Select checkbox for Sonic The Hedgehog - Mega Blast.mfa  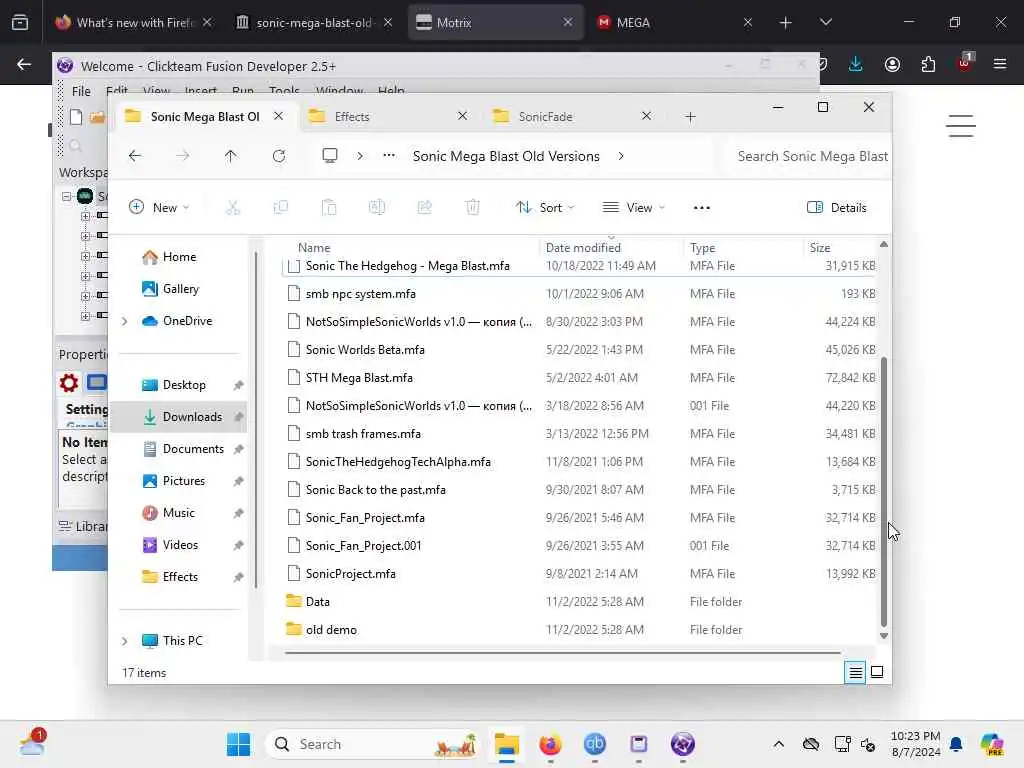[x=294, y=266]
